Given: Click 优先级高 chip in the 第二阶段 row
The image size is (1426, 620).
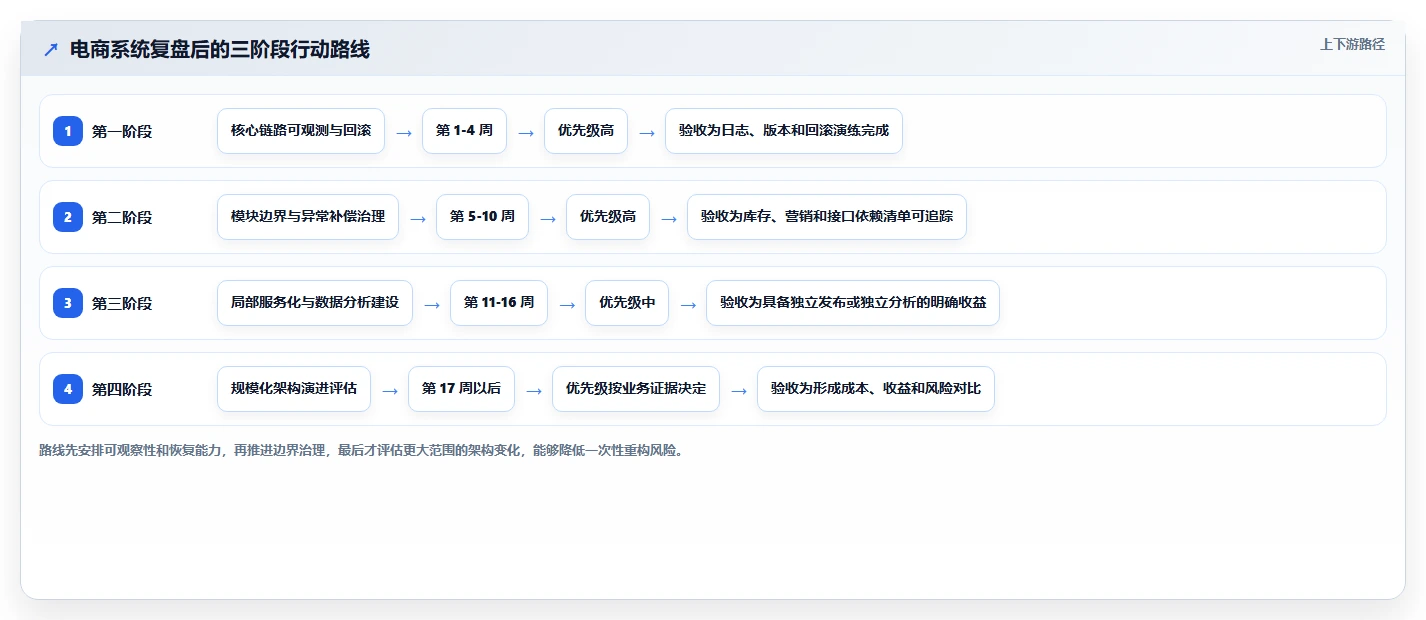Looking at the screenshot, I should 608,217.
